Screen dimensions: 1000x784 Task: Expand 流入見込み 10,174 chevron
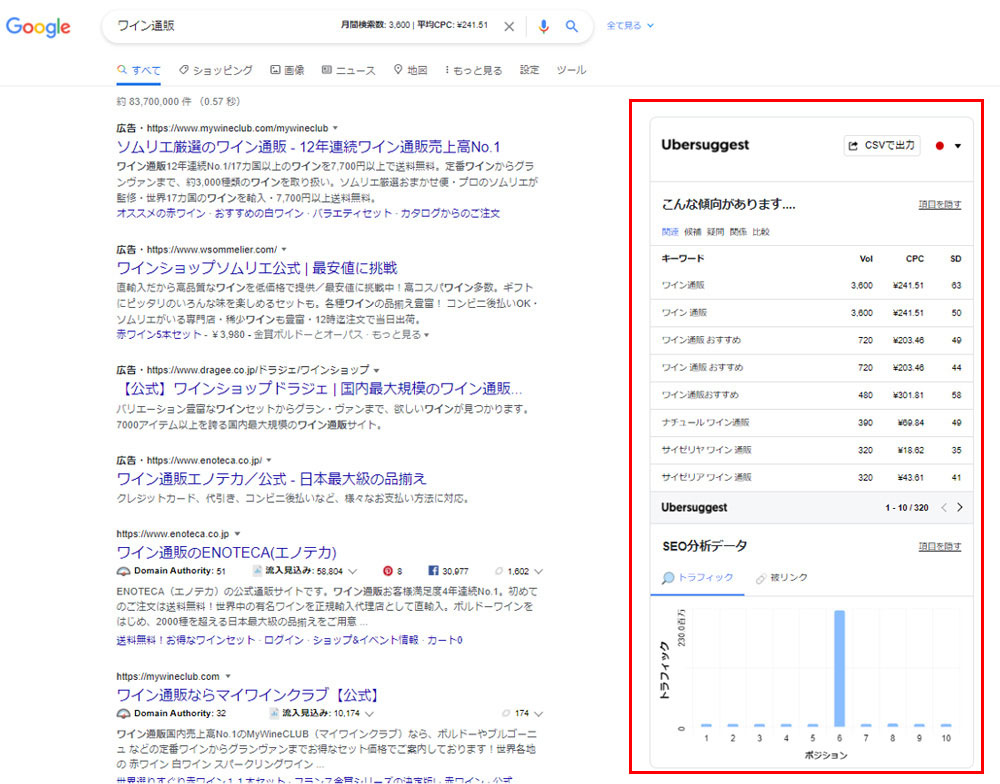[x=369, y=713]
